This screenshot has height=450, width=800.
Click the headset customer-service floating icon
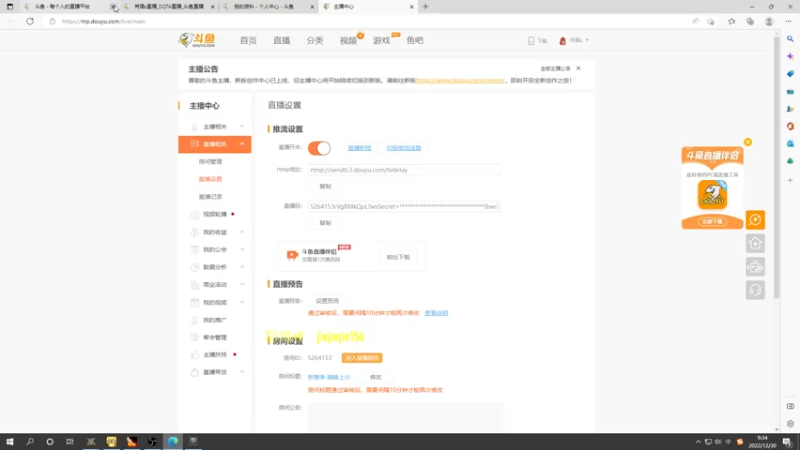(x=755, y=290)
